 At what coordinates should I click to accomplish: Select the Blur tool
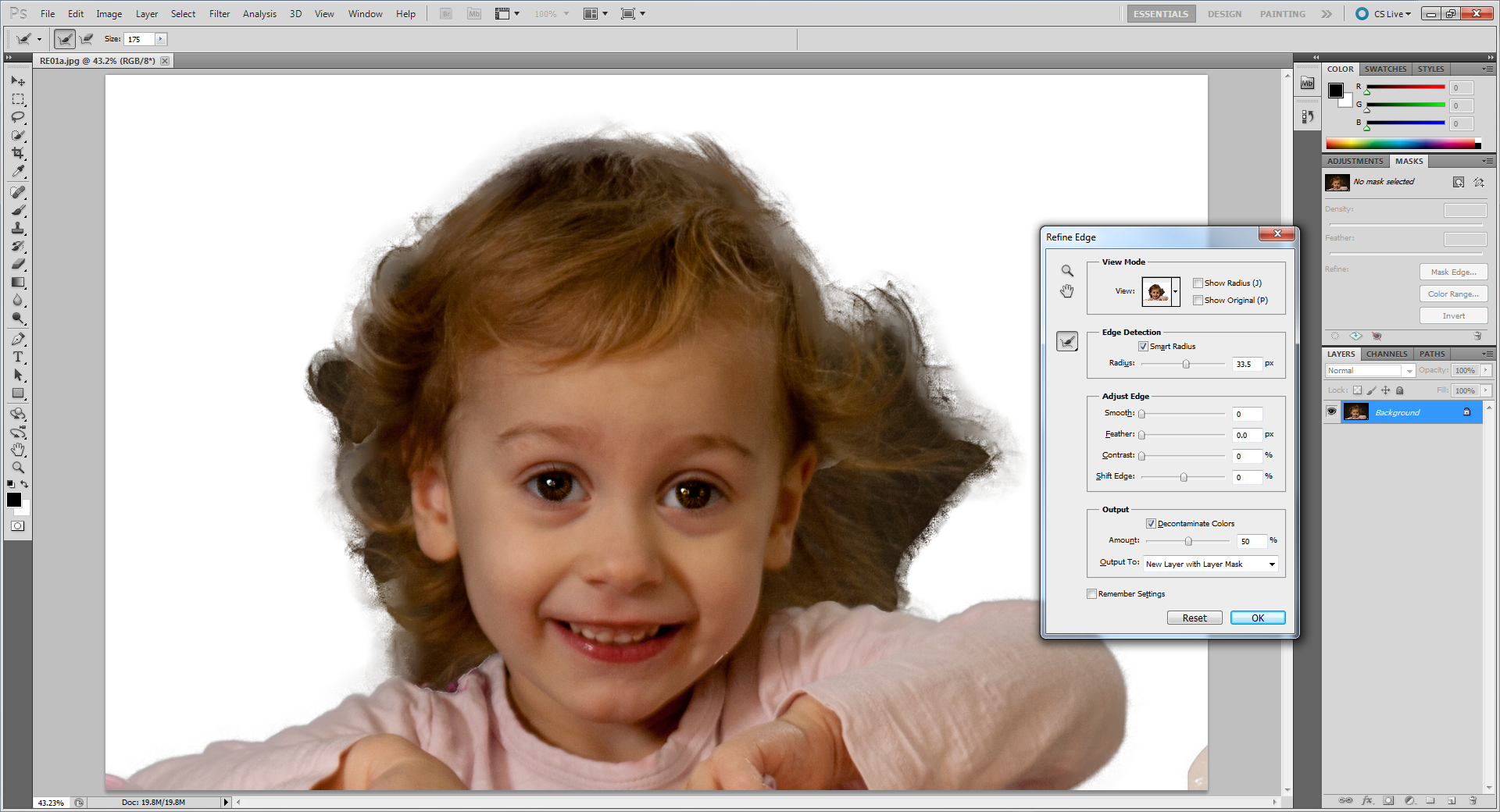point(18,300)
